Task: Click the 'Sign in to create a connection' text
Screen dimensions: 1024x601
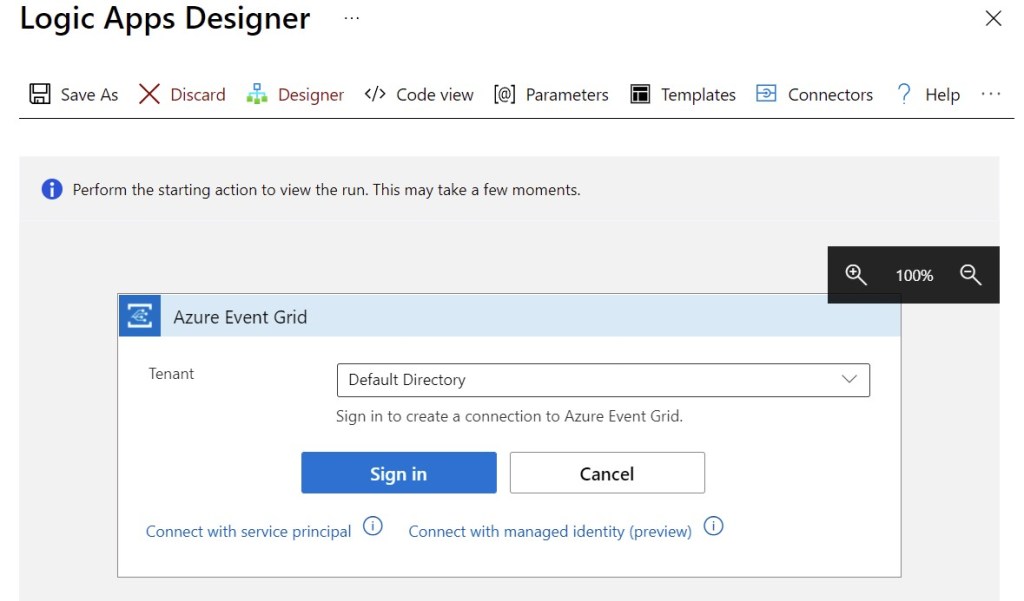Action: pos(509,416)
